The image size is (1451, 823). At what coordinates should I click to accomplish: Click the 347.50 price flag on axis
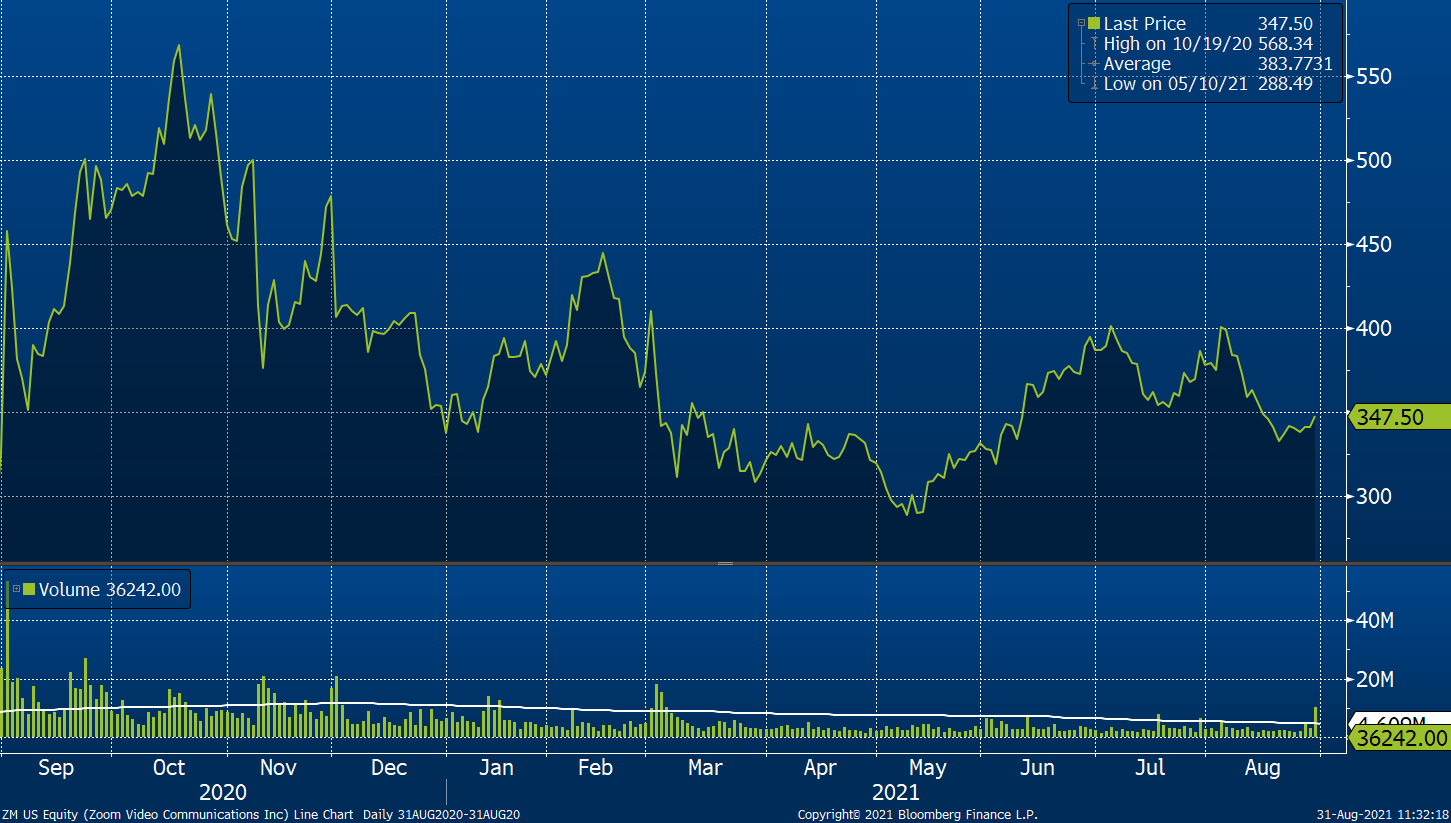[x=1399, y=417]
